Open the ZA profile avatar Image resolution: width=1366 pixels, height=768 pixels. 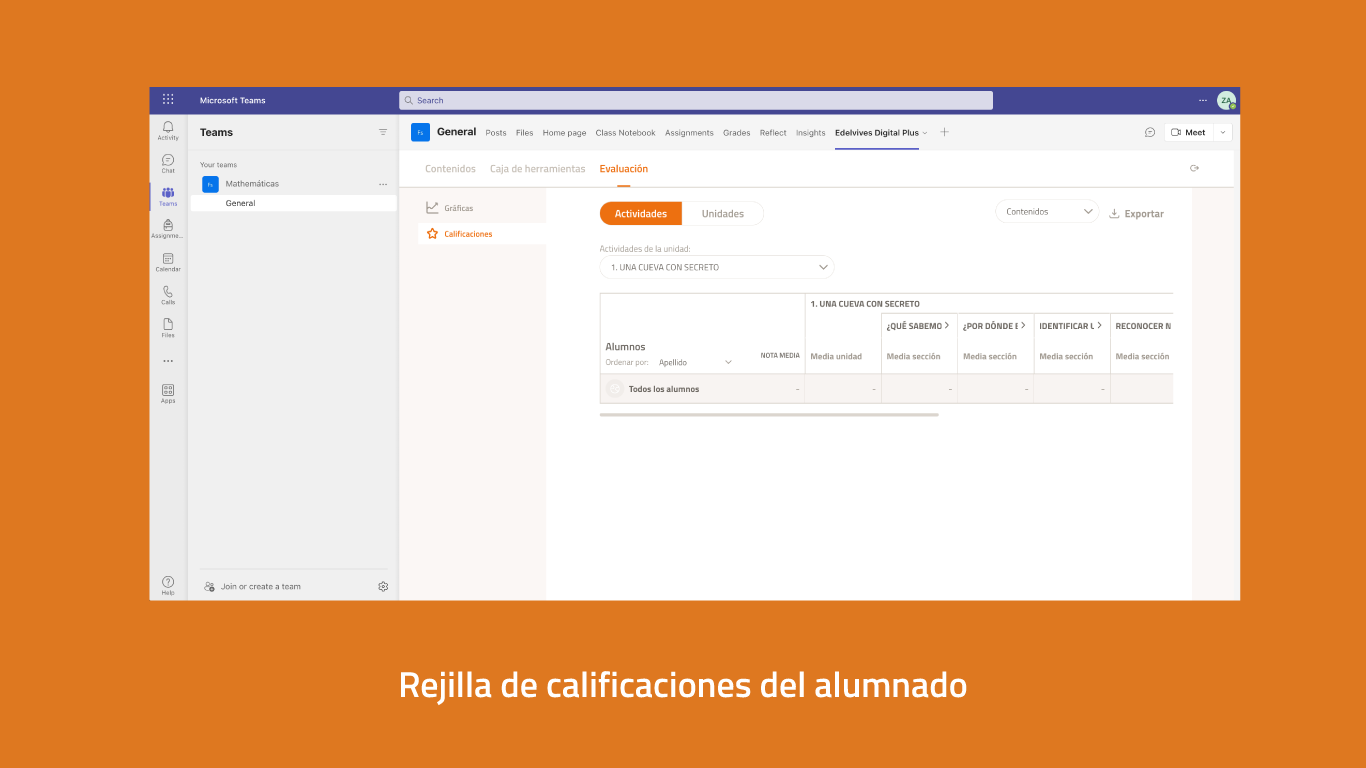tap(1226, 100)
